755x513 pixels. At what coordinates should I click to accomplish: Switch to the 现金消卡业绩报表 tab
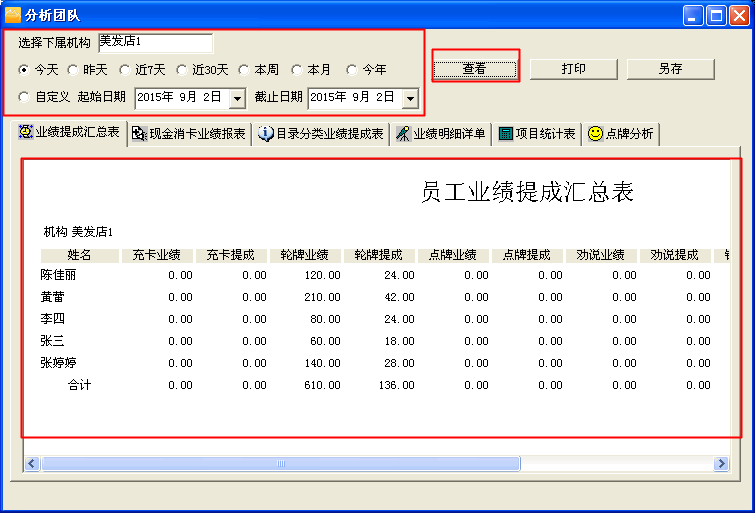click(x=189, y=133)
